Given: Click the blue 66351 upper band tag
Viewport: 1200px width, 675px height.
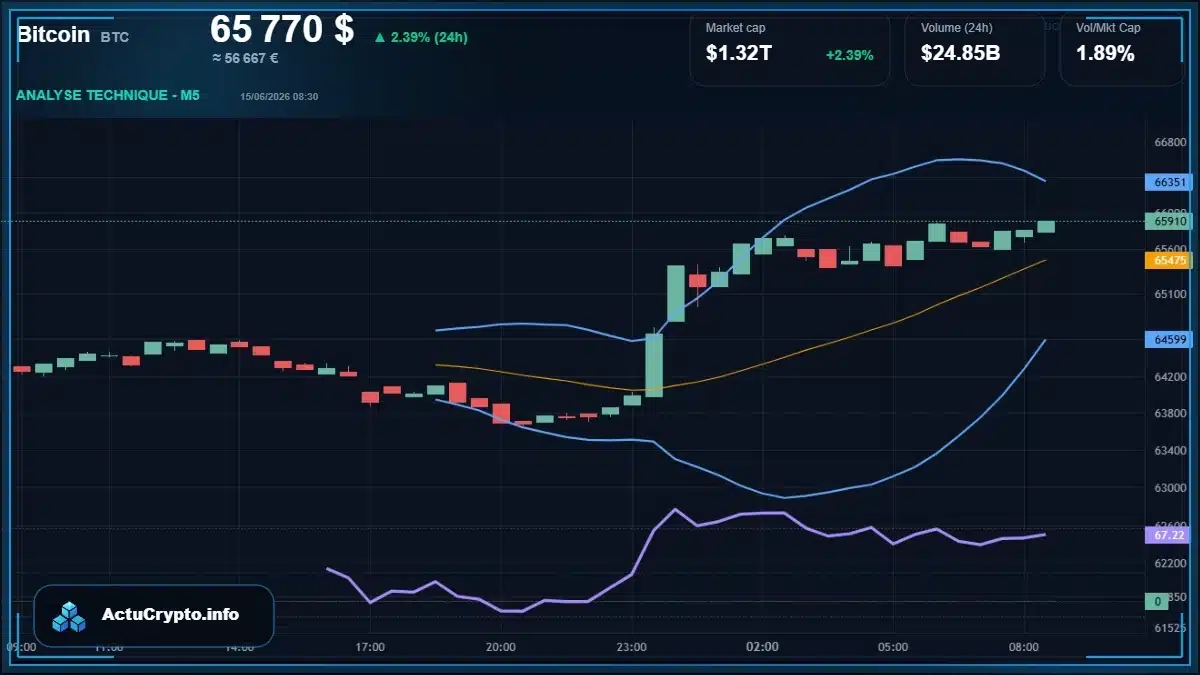Looking at the screenshot, I should (1170, 183).
